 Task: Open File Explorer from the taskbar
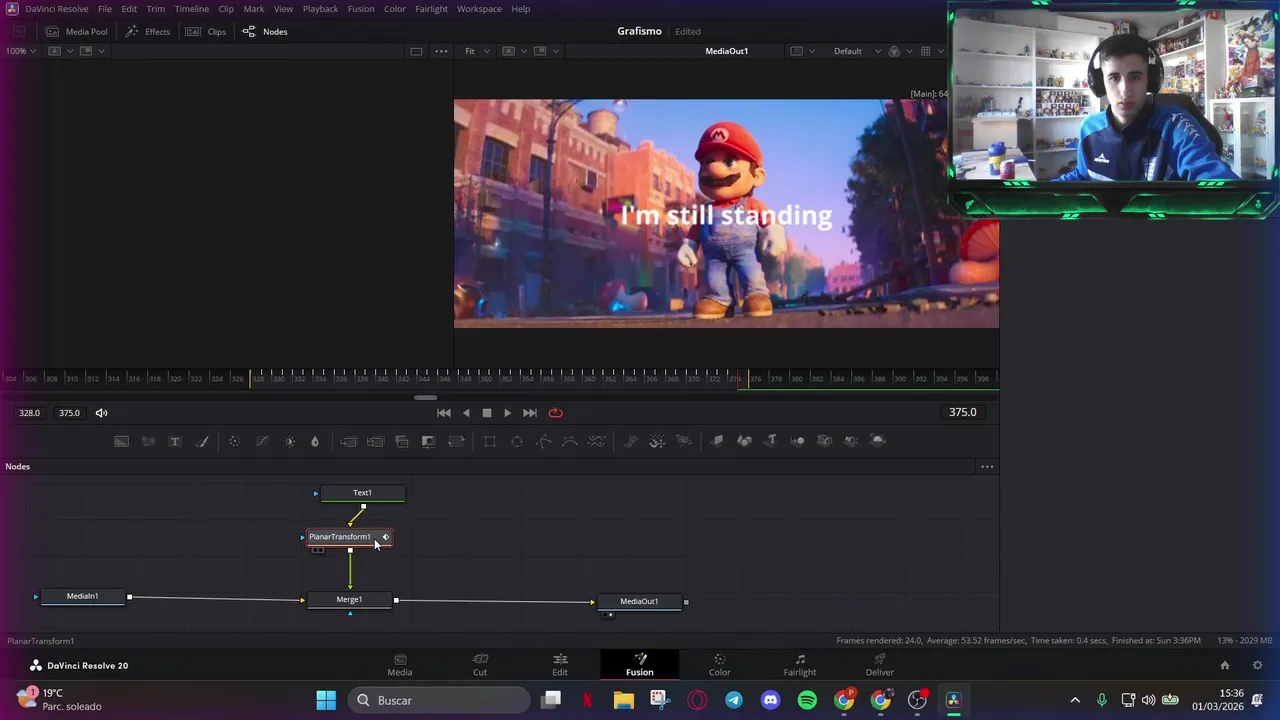pyautogui.click(x=624, y=700)
